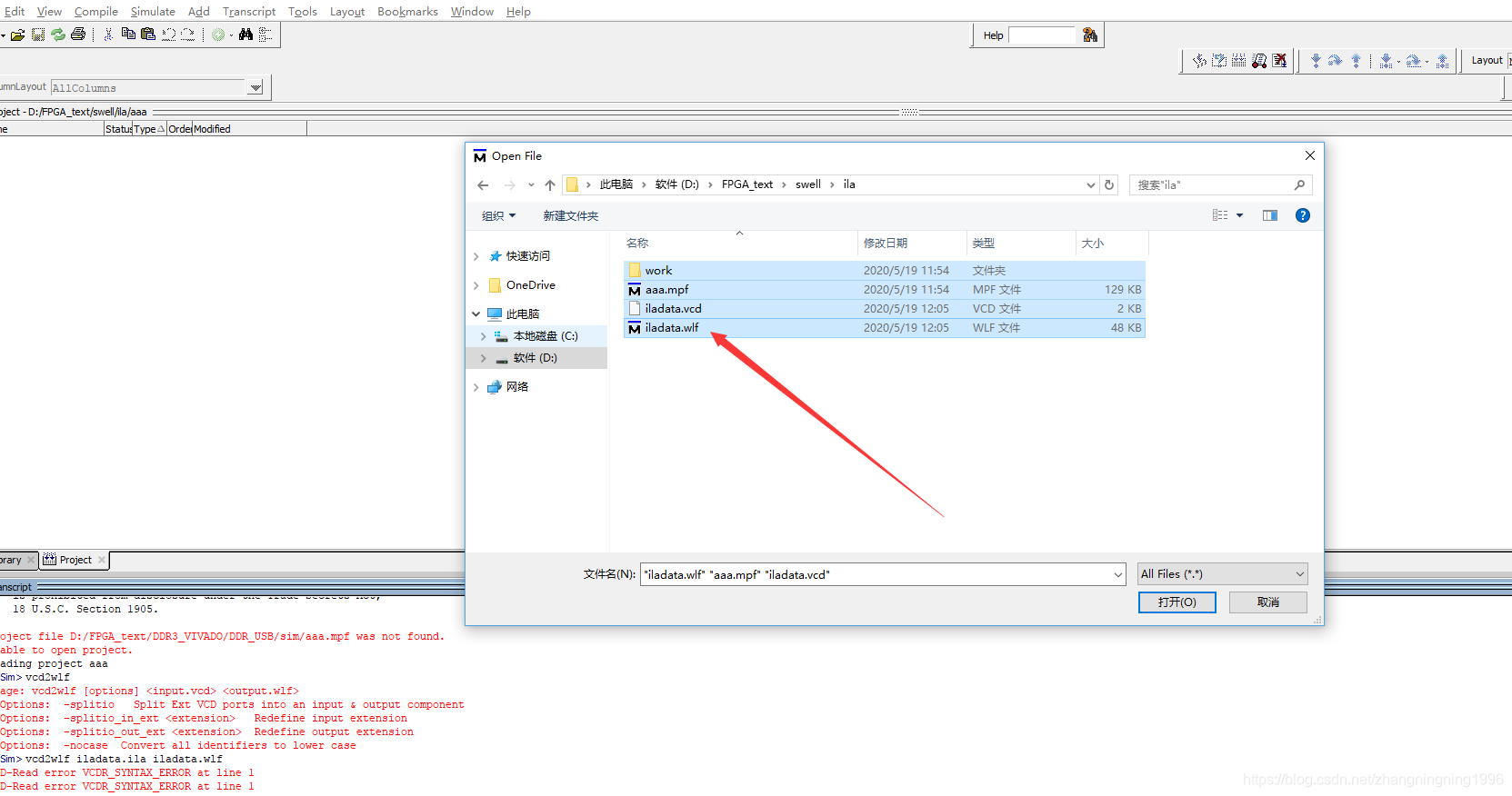
Task: Open the file name combo box dropdown
Action: point(1118,574)
